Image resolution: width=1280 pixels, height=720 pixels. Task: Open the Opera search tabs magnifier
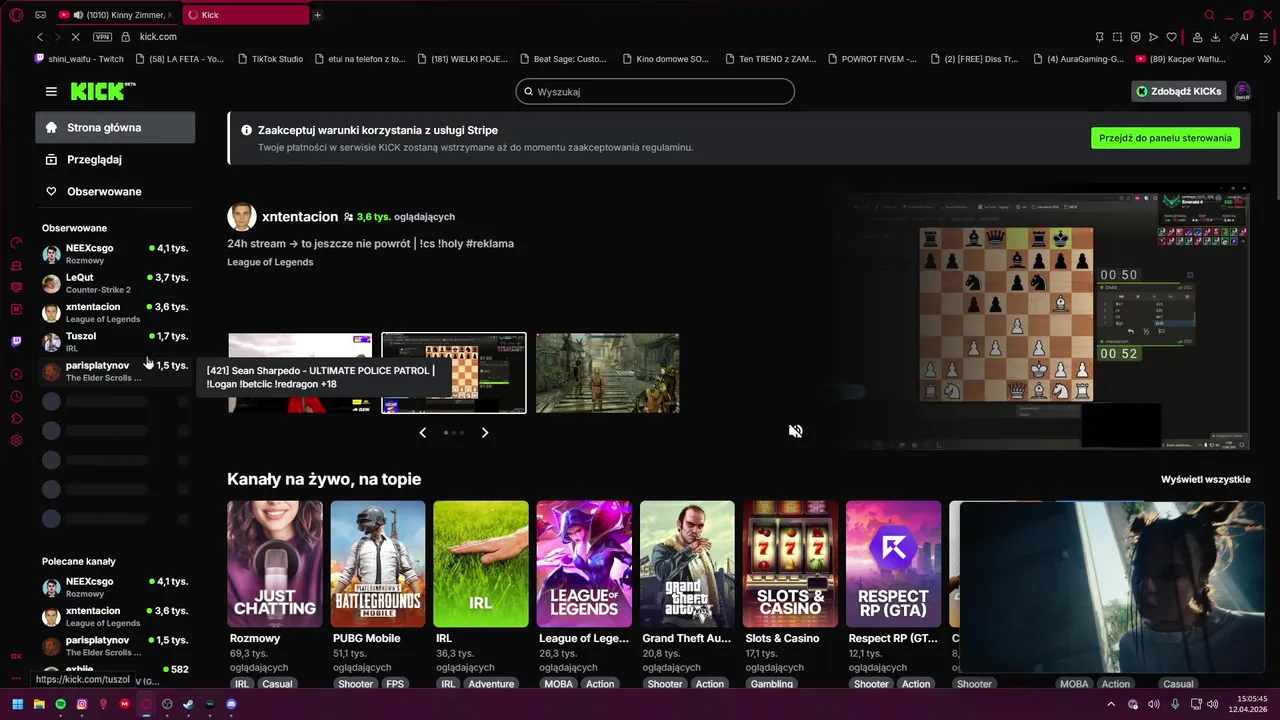pyautogui.click(x=1209, y=15)
